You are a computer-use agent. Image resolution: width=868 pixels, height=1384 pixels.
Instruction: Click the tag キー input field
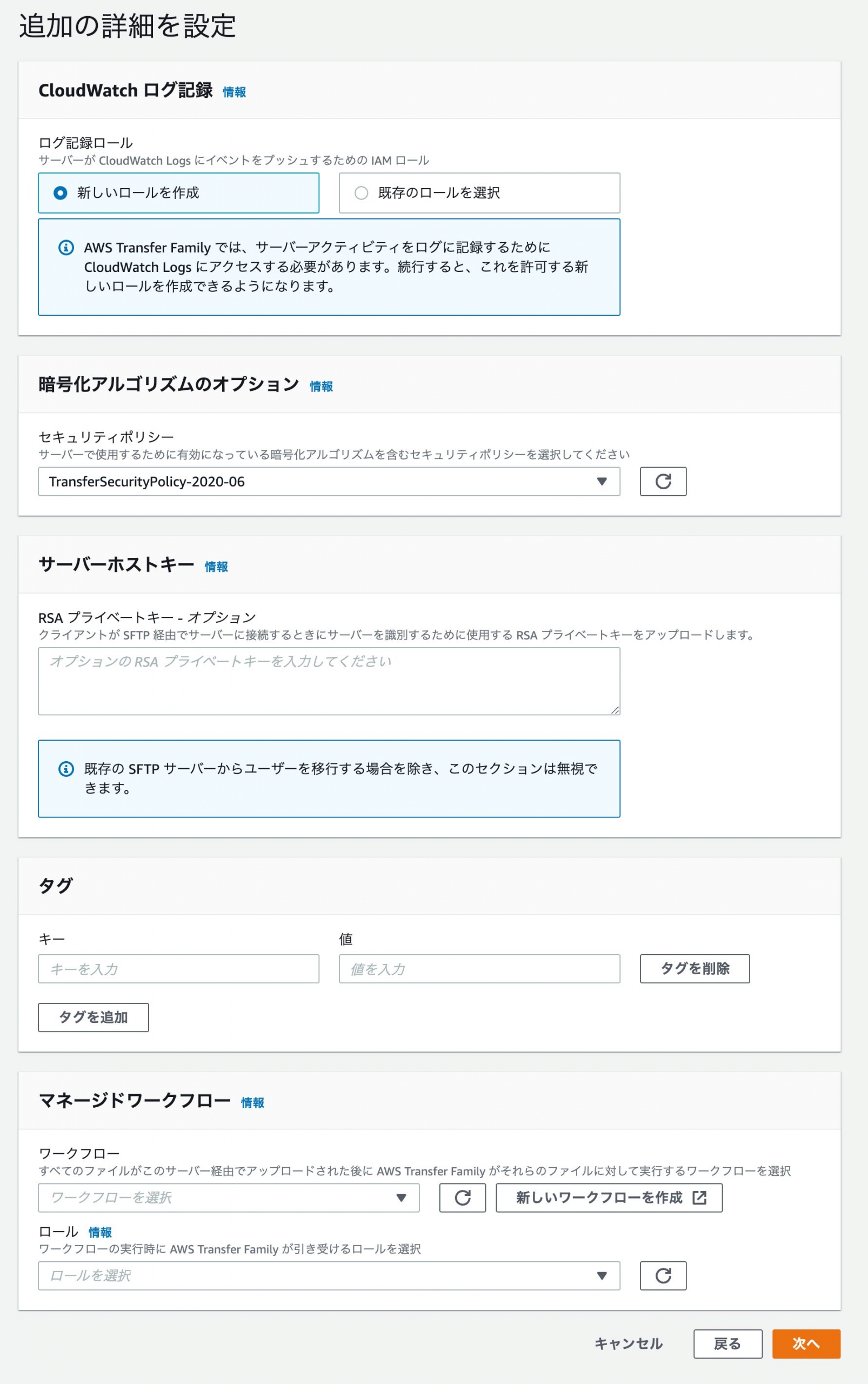178,968
